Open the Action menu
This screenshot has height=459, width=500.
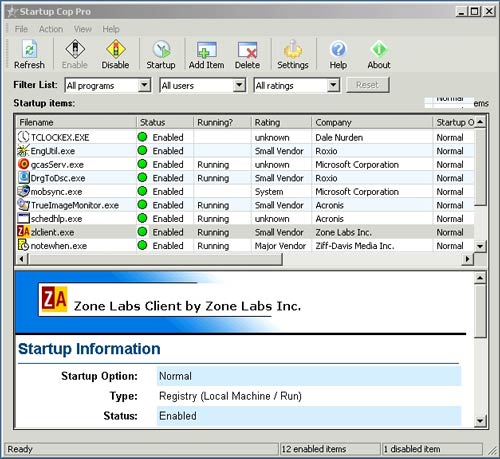(x=51, y=29)
